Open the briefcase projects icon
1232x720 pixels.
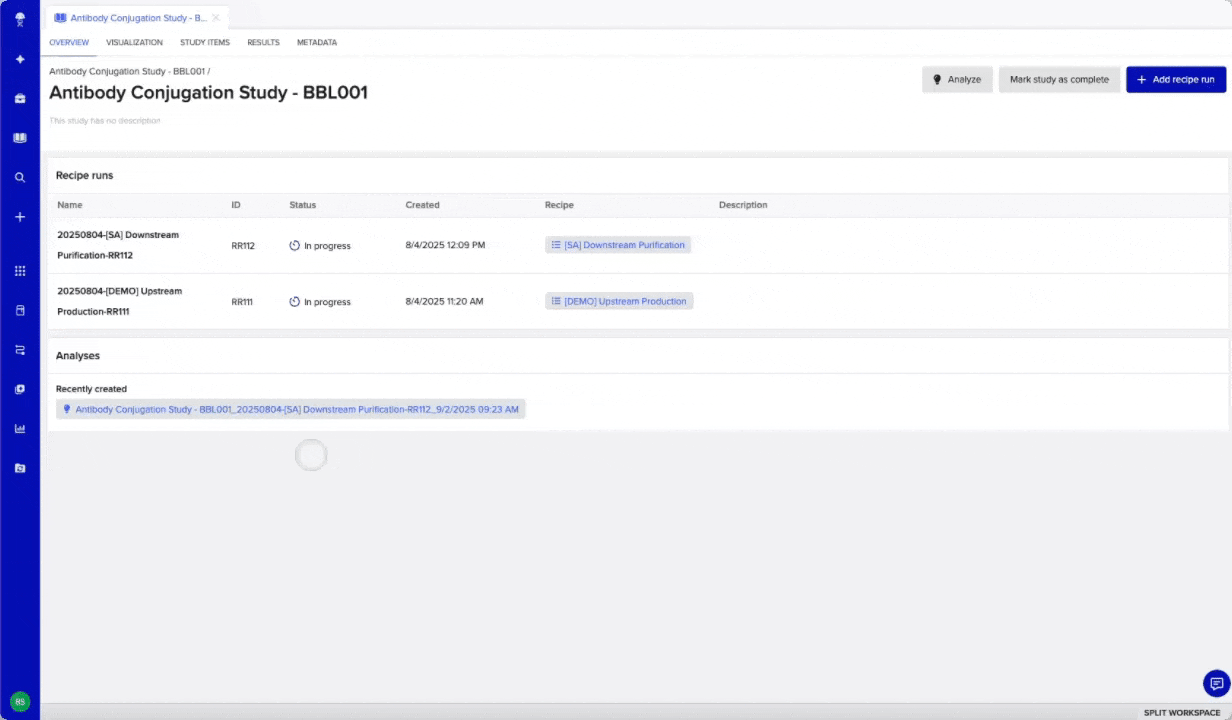pos(19,99)
